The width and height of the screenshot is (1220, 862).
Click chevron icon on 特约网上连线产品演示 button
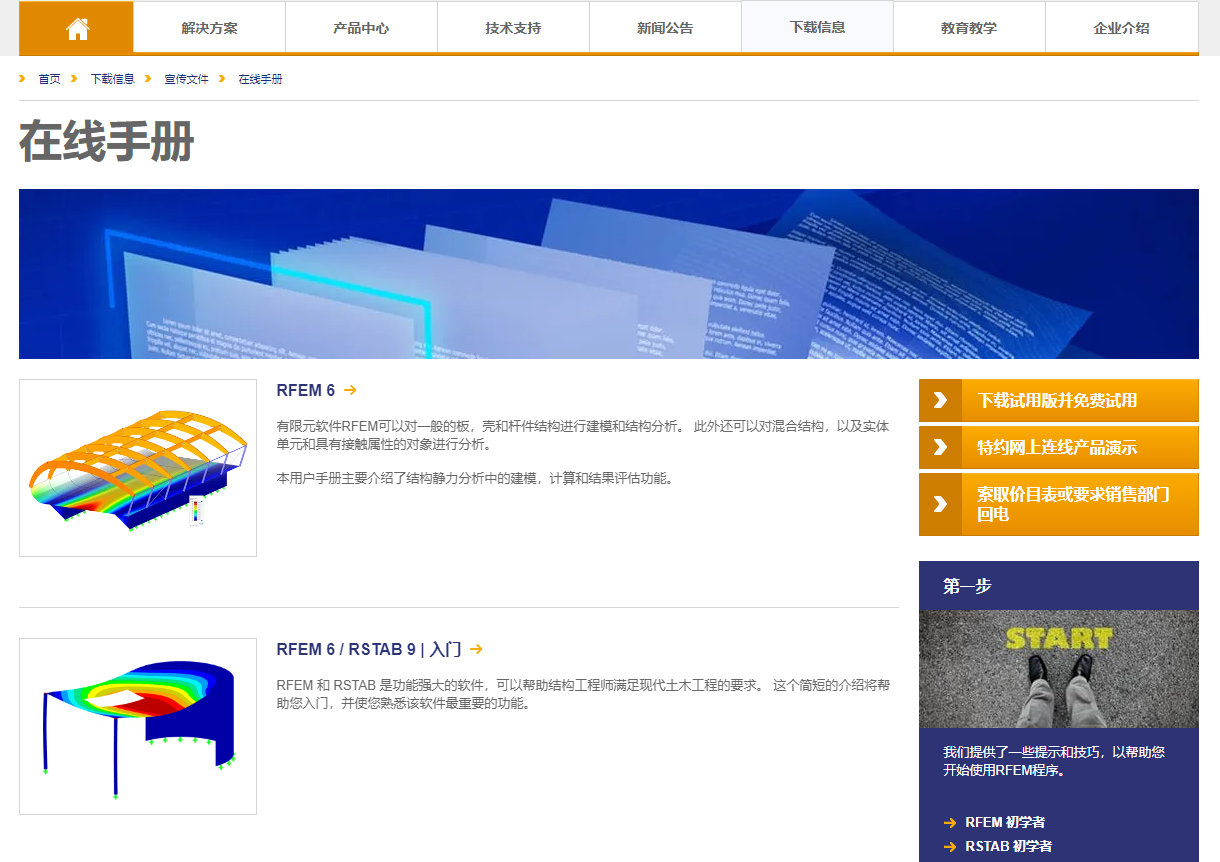pos(940,447)
